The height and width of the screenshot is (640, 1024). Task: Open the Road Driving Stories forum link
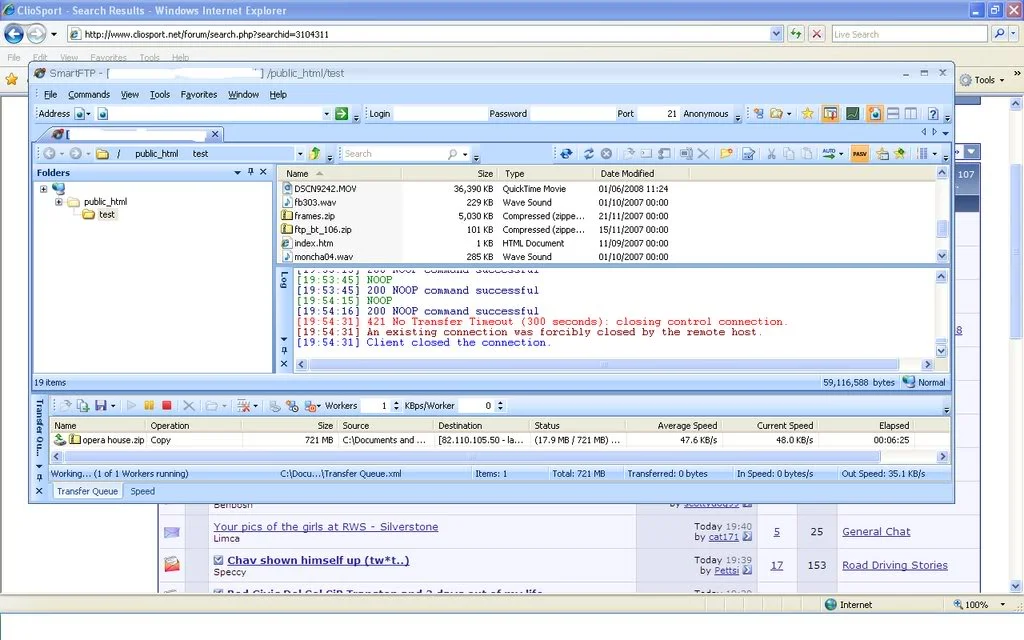[895, 565]
